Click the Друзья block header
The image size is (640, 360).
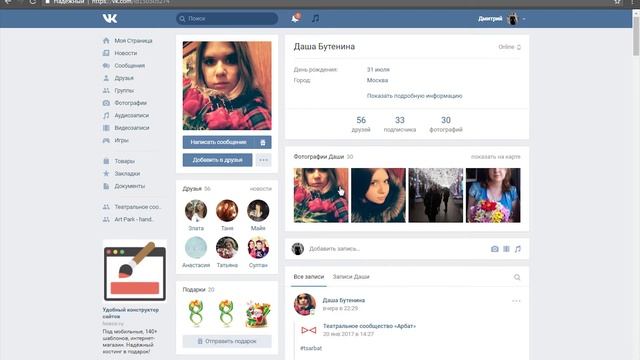coord(196,189)
